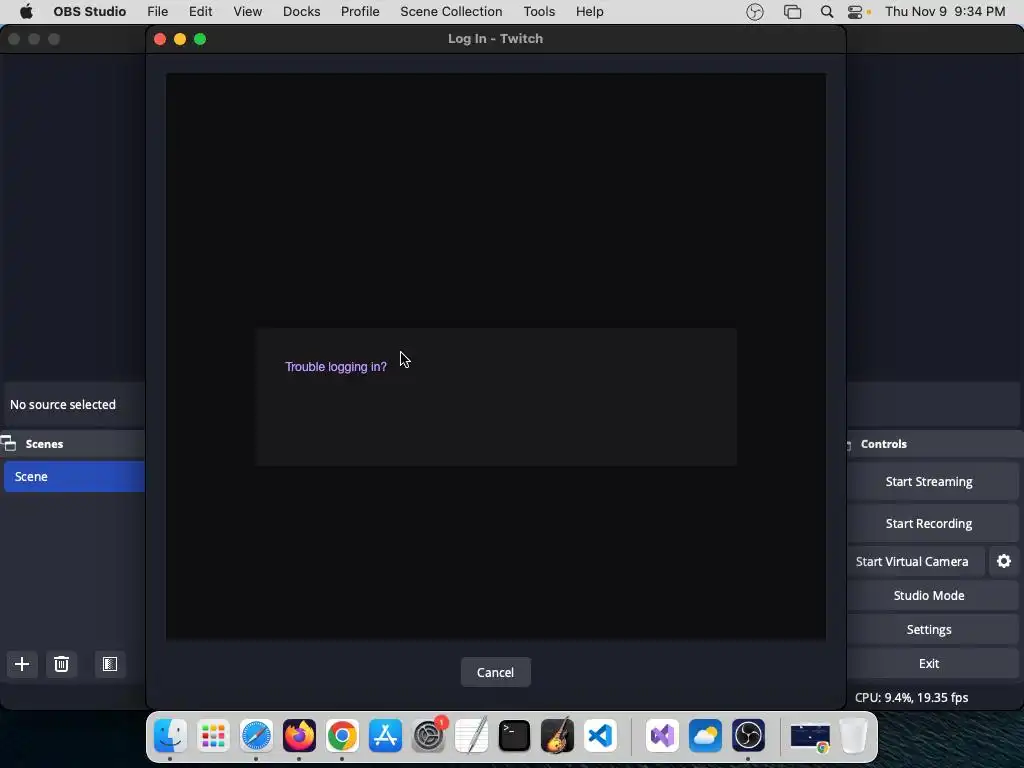The width and height of the screenshot is (1024, 768).
Task: Open virtual camera gear settings
Action: (1004, 562)
